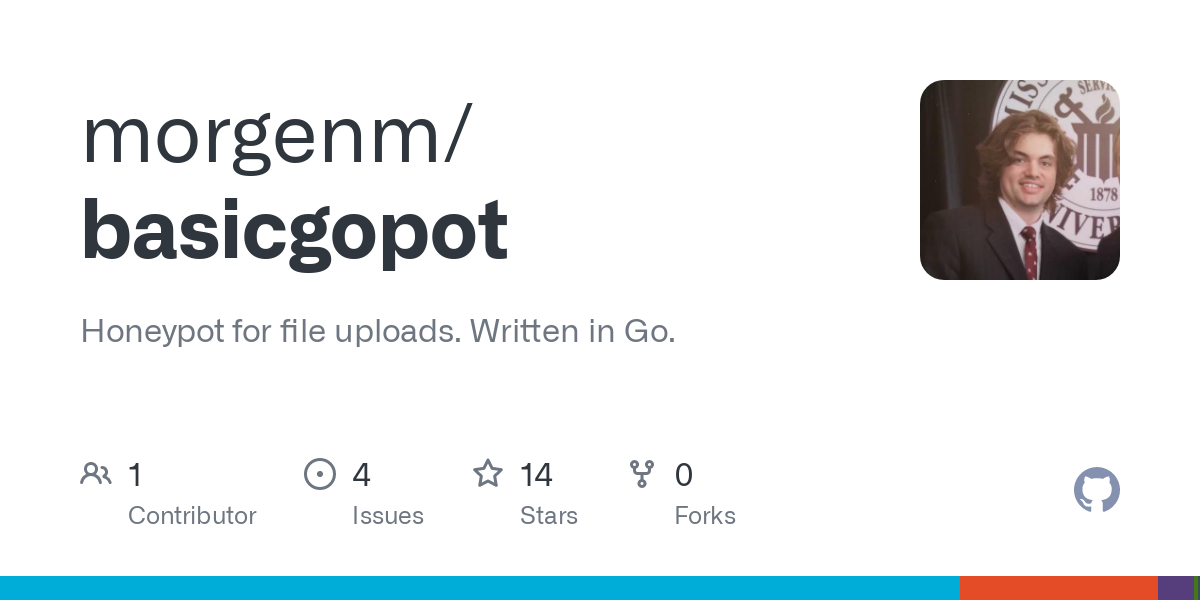Click the orange language bar segment
Image resolution: width=1200 pixels, height=600 pixels.
(x=1059, y=588)
